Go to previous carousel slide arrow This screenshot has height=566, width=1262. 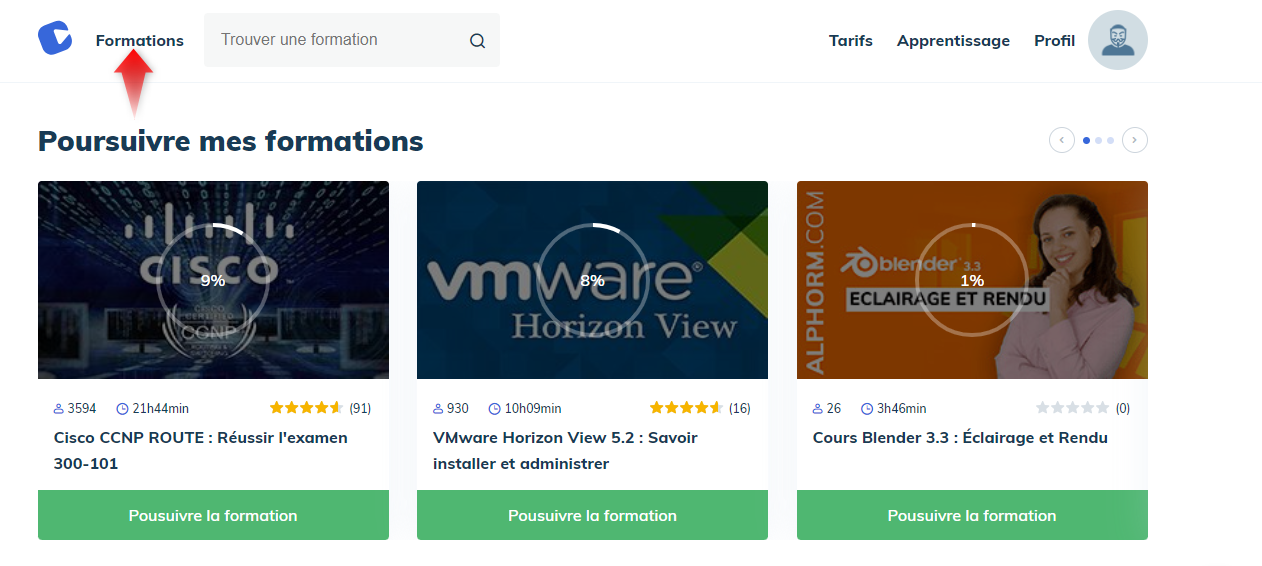pyautogui.click(x=1062, y=141)
